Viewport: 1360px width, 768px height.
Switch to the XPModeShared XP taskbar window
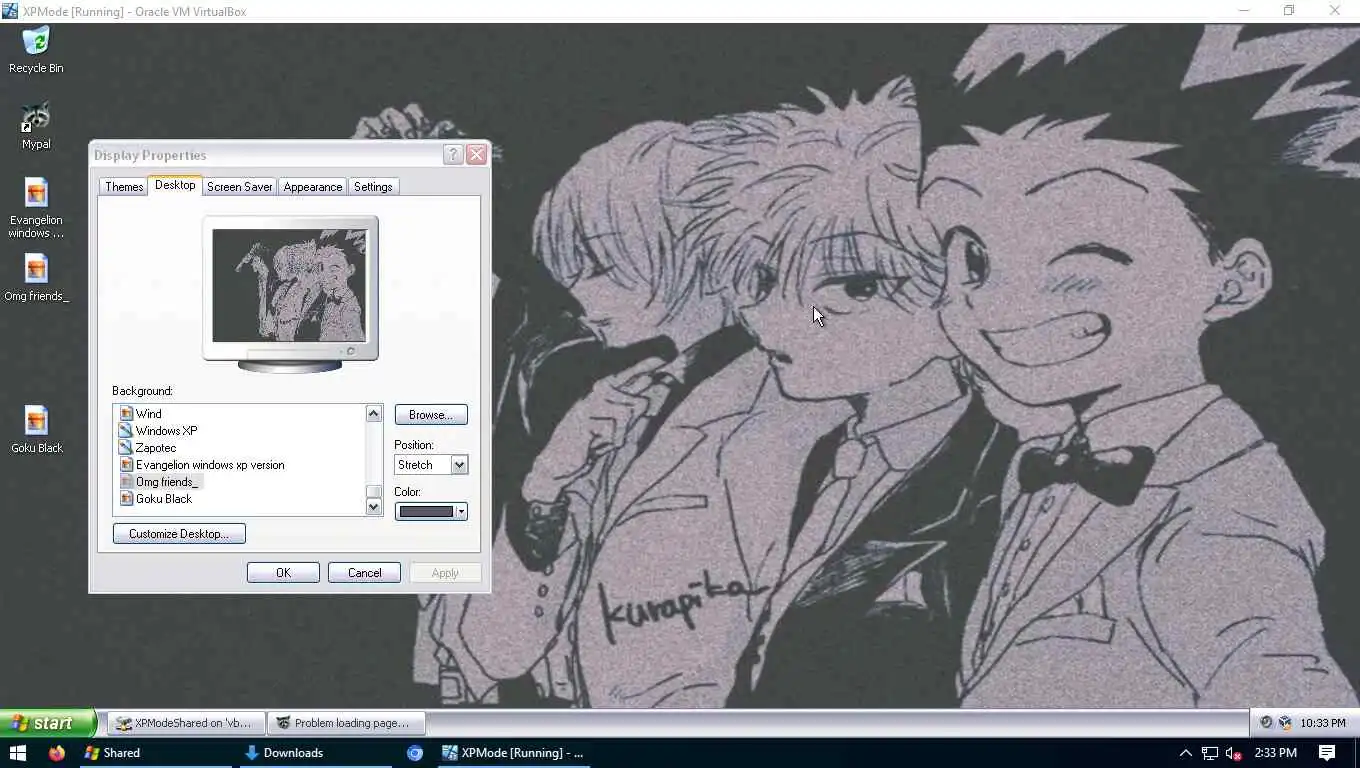(x=186, y=723)
